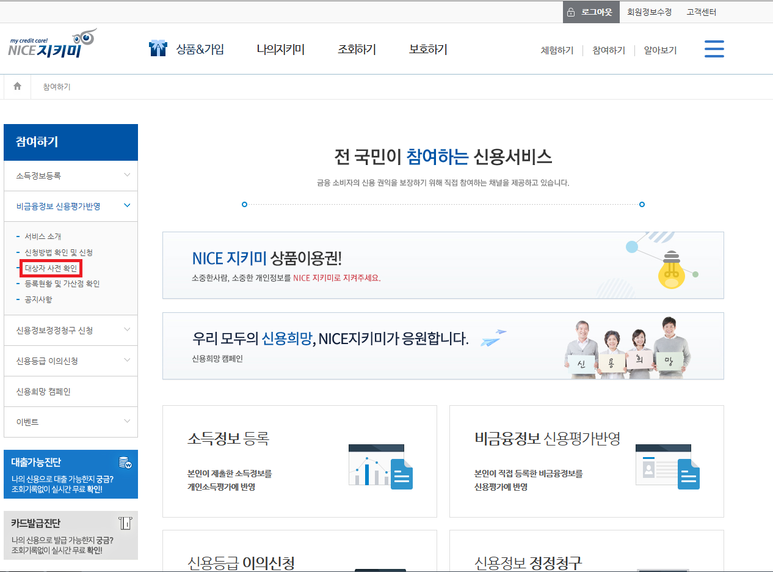Click the 카드발급진단 card icon
Viewport: 773px width, 572px height.
pyautogui.click(x=125, y=523)
